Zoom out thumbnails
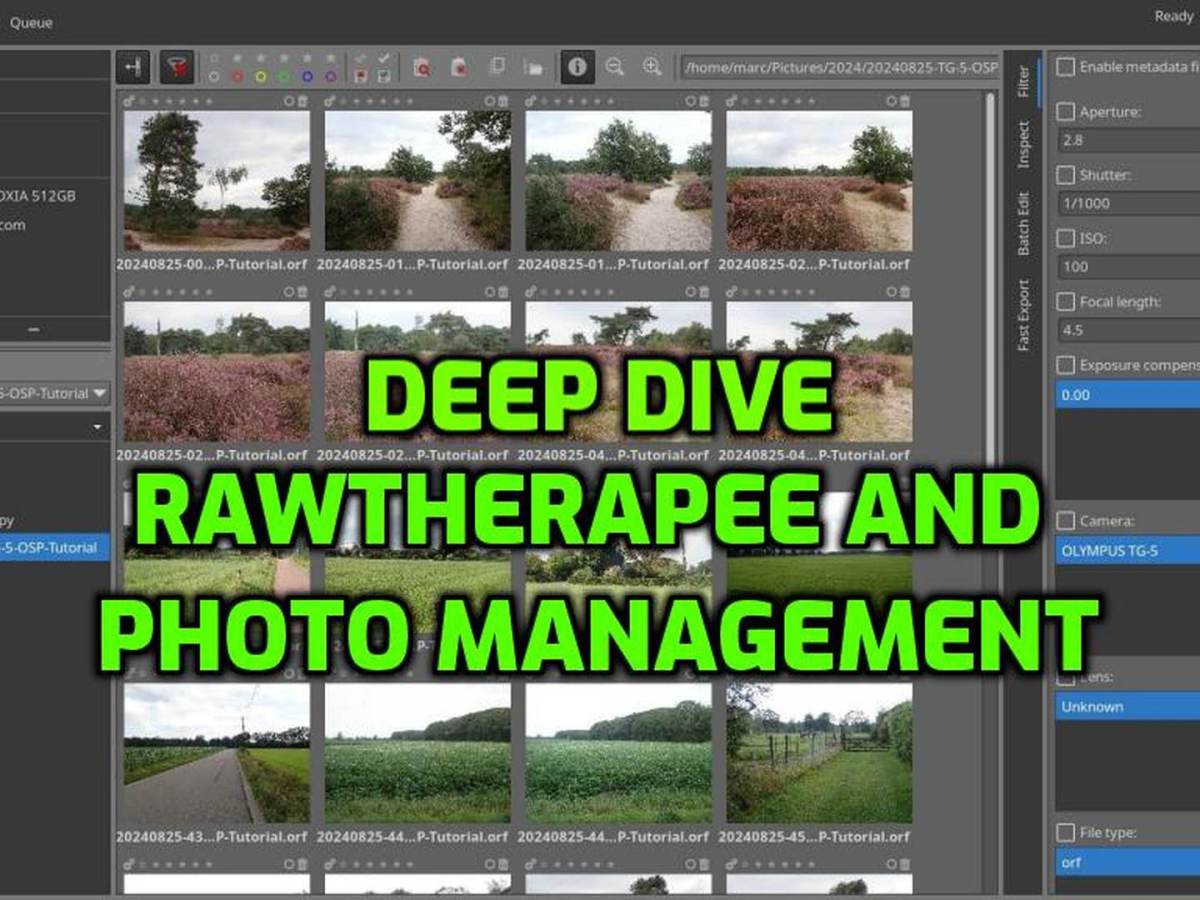Screen dimensions: 1200x900 tap(614, 67)
